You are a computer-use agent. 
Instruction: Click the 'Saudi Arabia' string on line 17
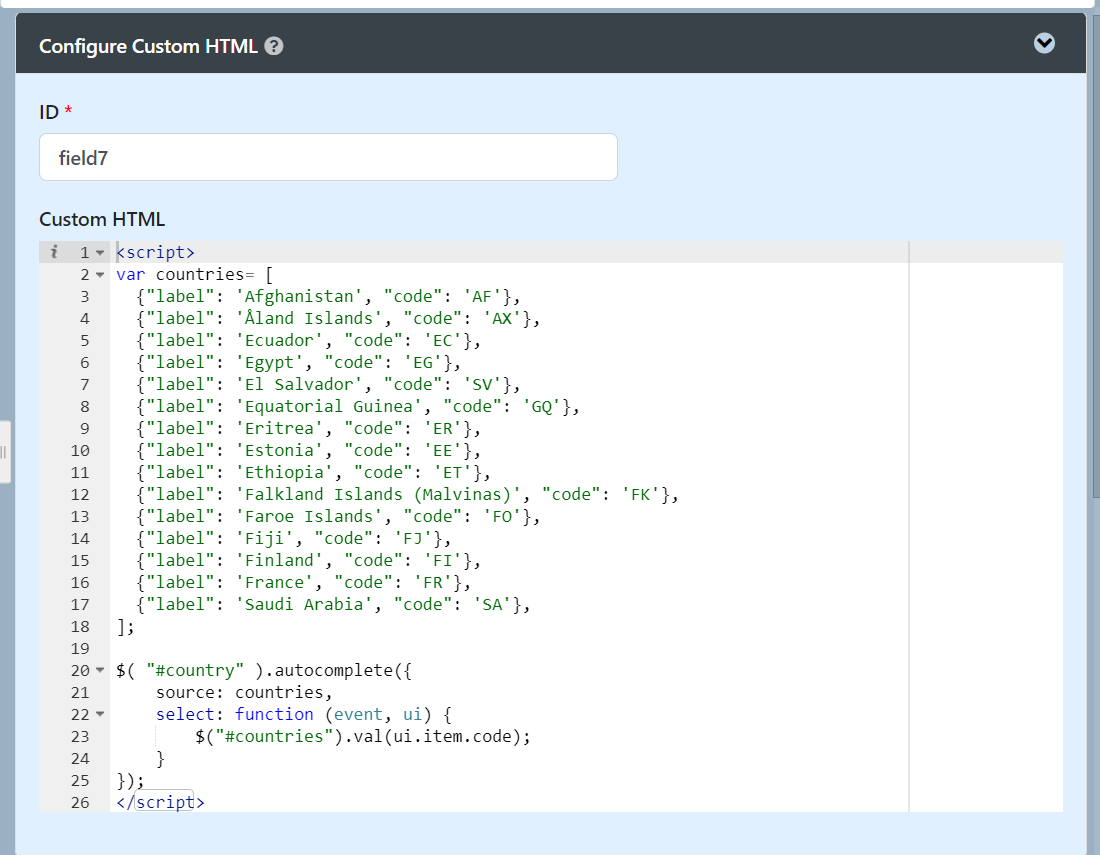click(x=300, y=604)
